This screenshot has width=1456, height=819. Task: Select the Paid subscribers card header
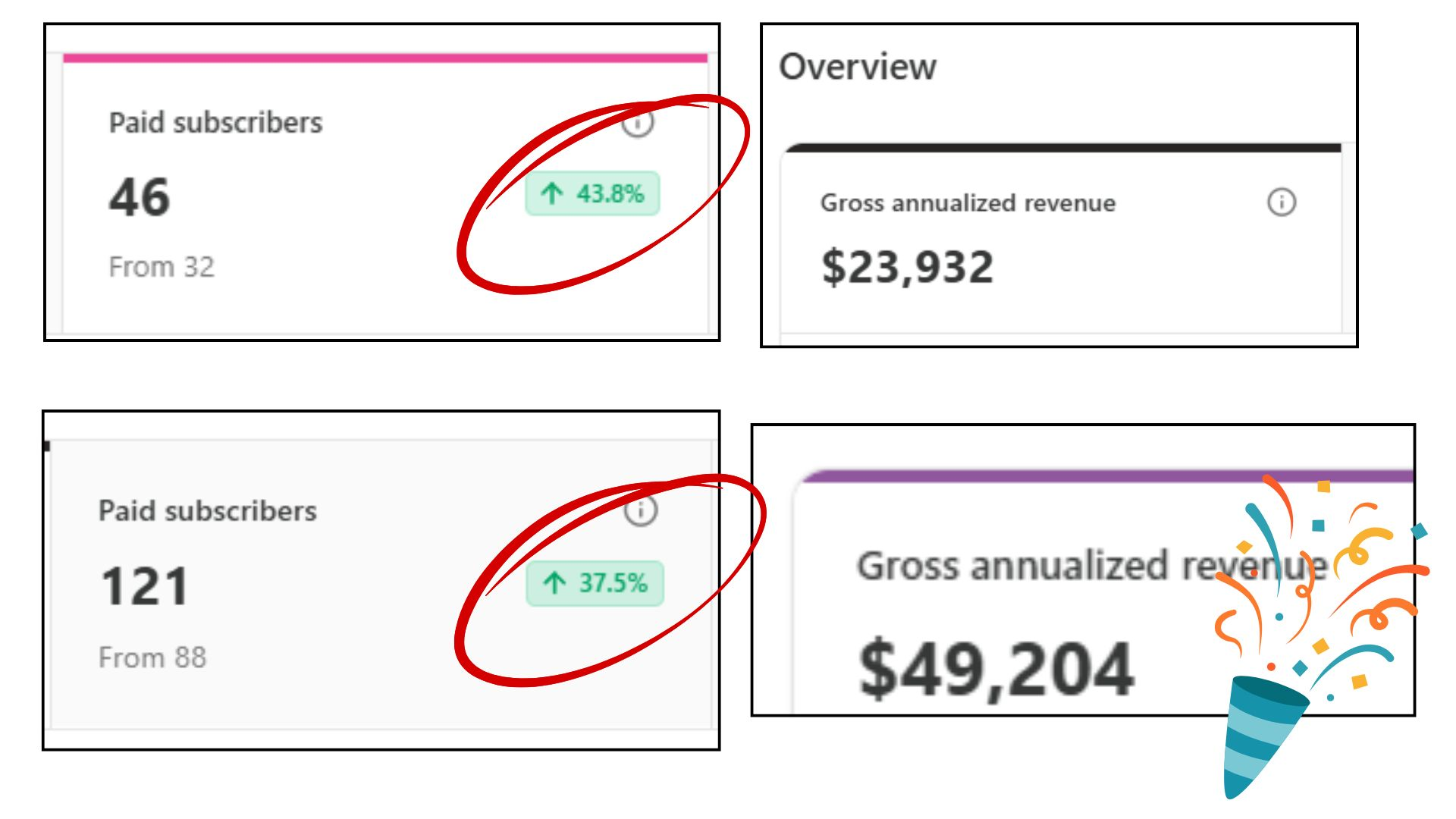tap(215, 122)
